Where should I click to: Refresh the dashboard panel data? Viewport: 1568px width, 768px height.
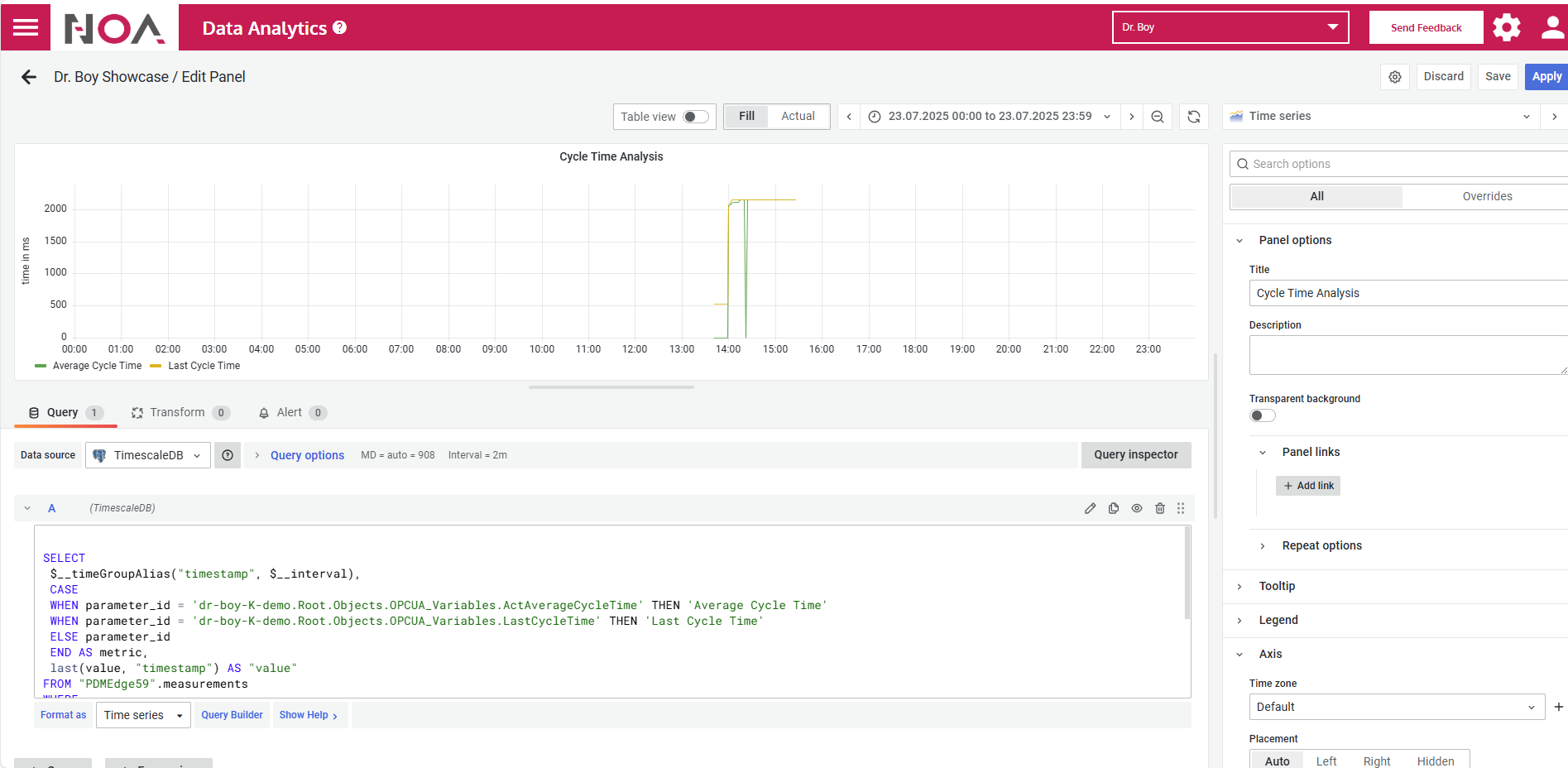pyautogui.click(x=1193, y=117)
